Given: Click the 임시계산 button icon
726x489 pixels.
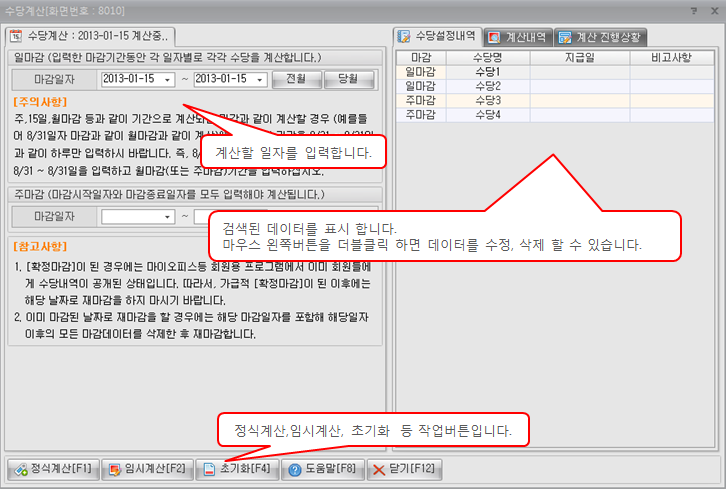Looking at the screenshot, I should [x=114, y=470].
